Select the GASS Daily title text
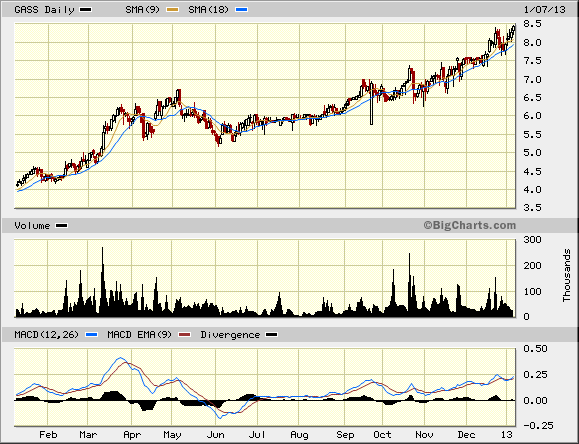Image resolution: width=579 pixels, height=444 pixels. (44, 10)
